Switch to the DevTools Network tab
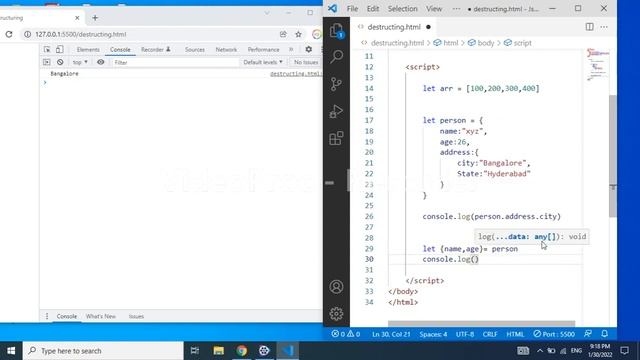 (x=226, y=49)
